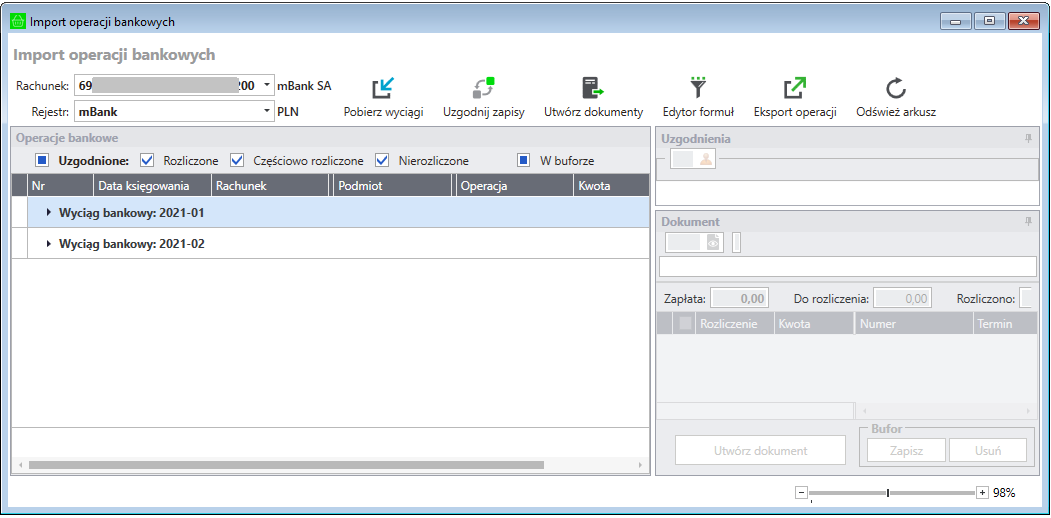Open the Rejestr mBank dropdown
The height and width of the screenshot is (518, 1051).
[x=267, y=112]
